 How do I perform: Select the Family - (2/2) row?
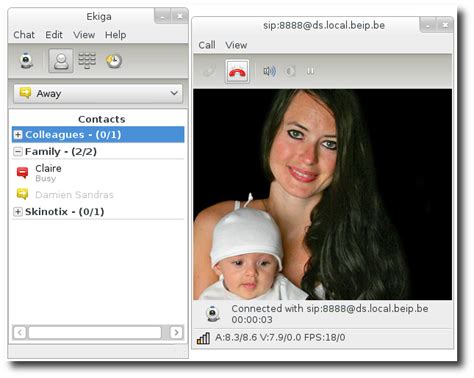click(x=98, y=152)
